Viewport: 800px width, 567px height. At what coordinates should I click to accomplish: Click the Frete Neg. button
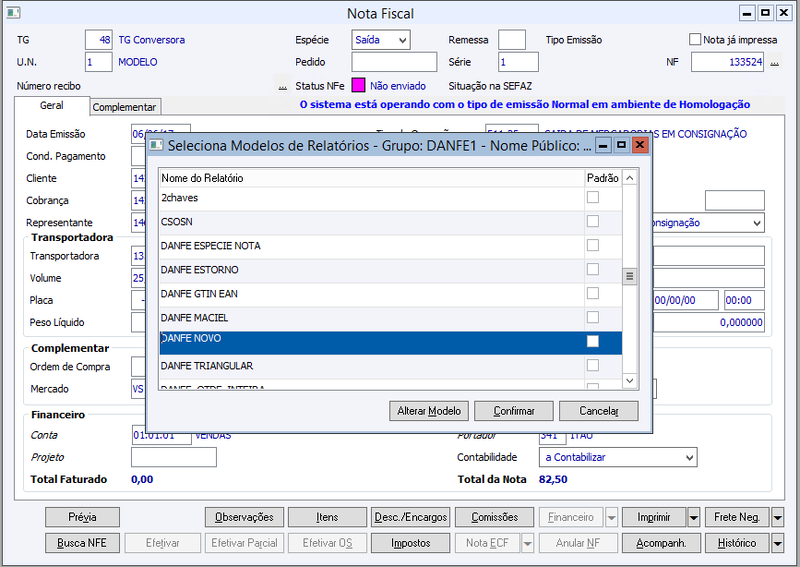737,517
